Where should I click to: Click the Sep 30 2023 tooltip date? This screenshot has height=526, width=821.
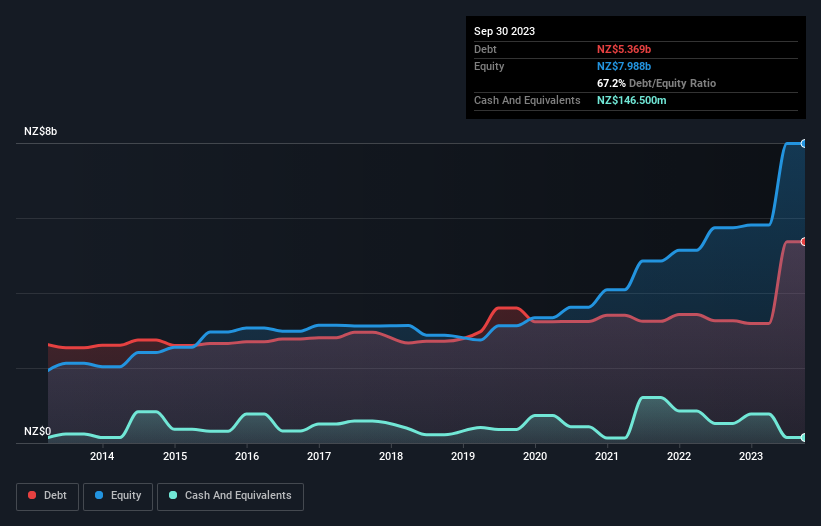(x=504, y=31)
